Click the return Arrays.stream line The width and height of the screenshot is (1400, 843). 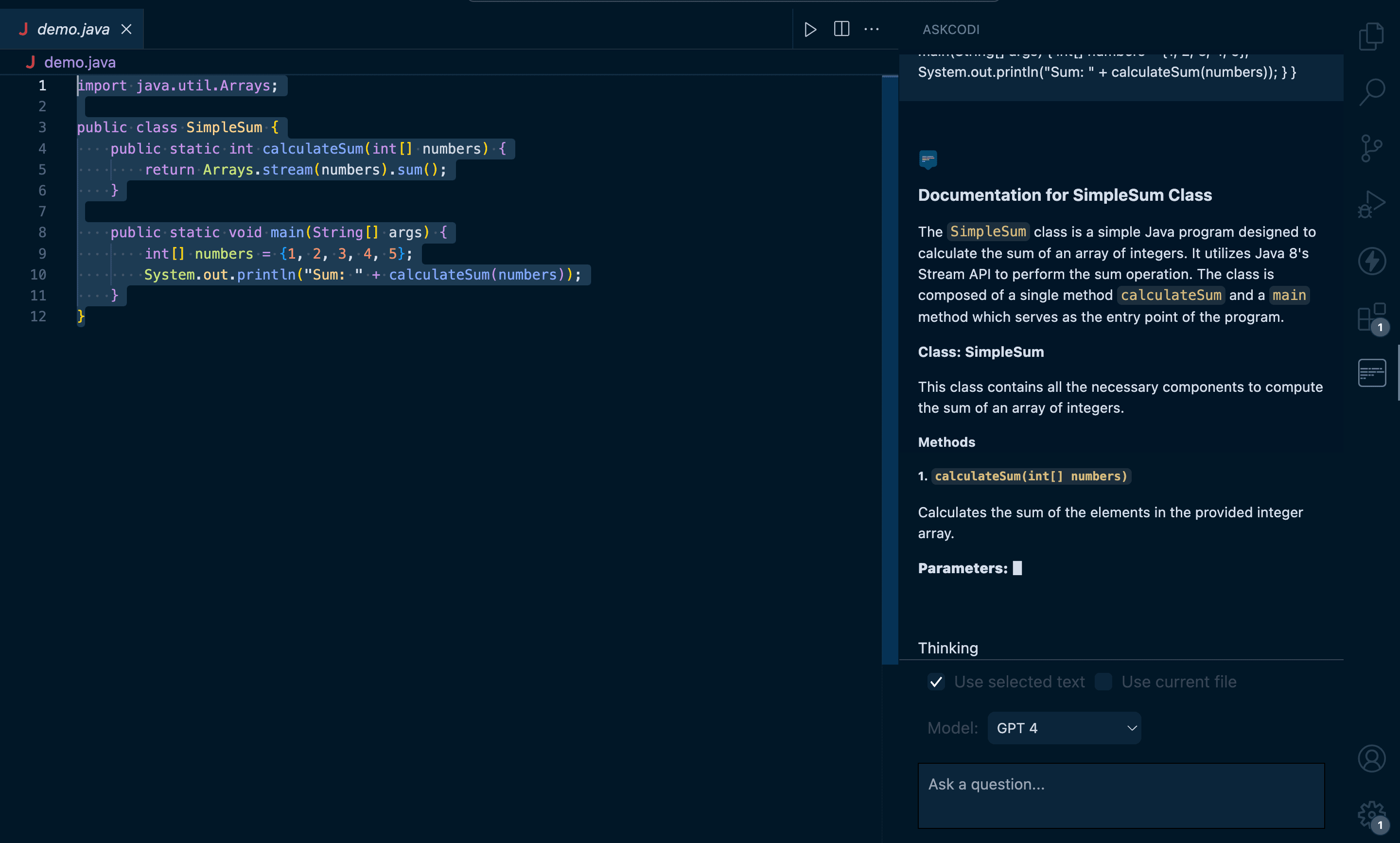tap(296, 170)
